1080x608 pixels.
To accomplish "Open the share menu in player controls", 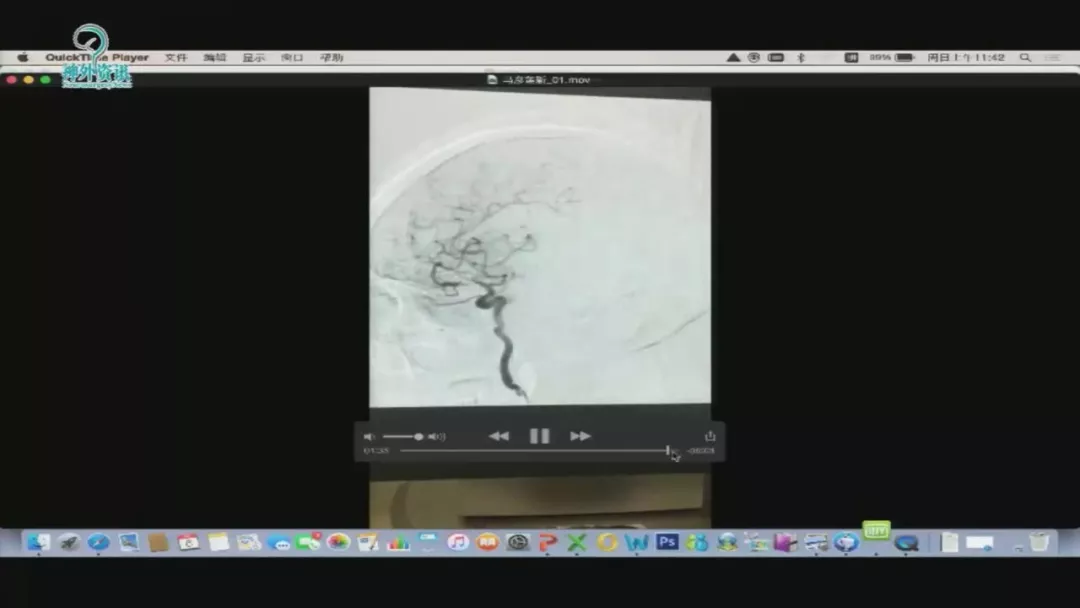I will [710, 436].
